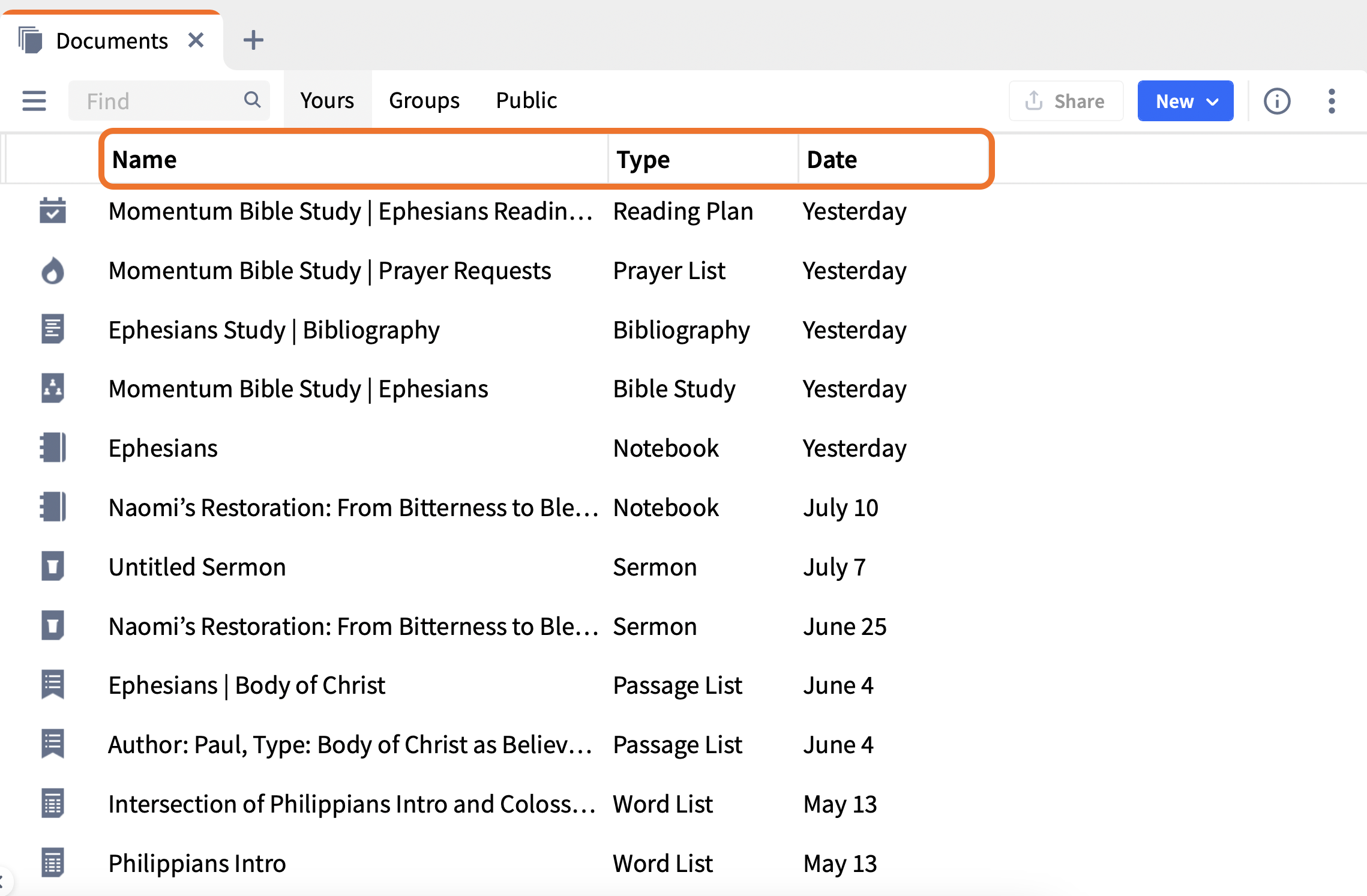Click the Untitled Sermon pulpit icon
Screen dimensions: 1367x896
(53, 566)
